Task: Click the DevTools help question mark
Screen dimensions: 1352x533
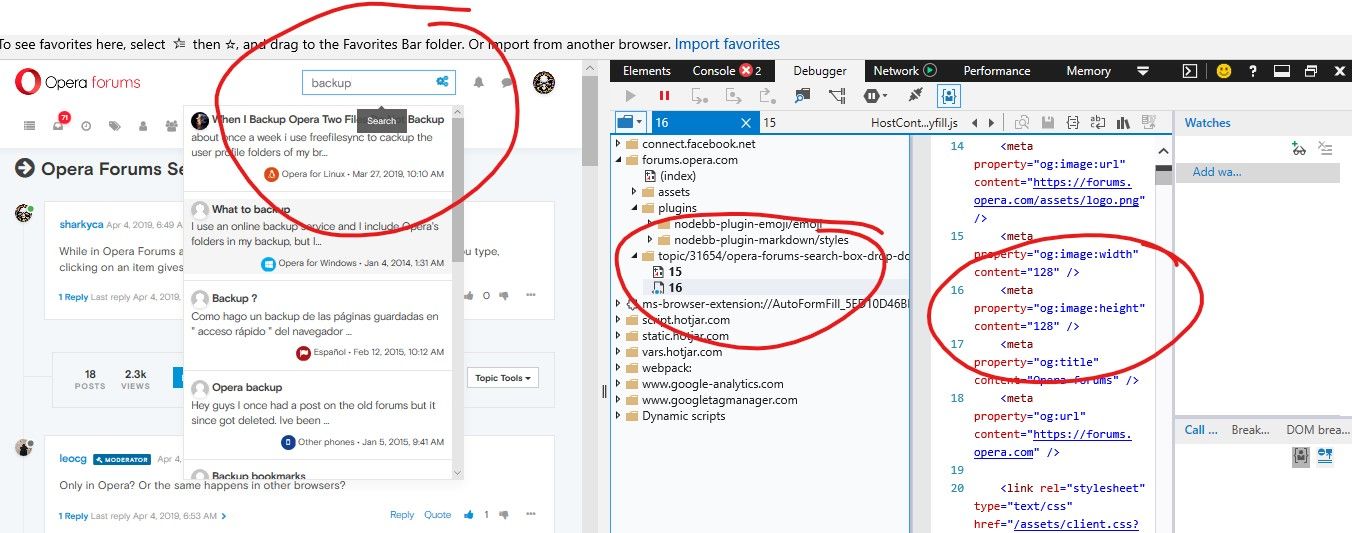Action: [x=1253, y=71]
